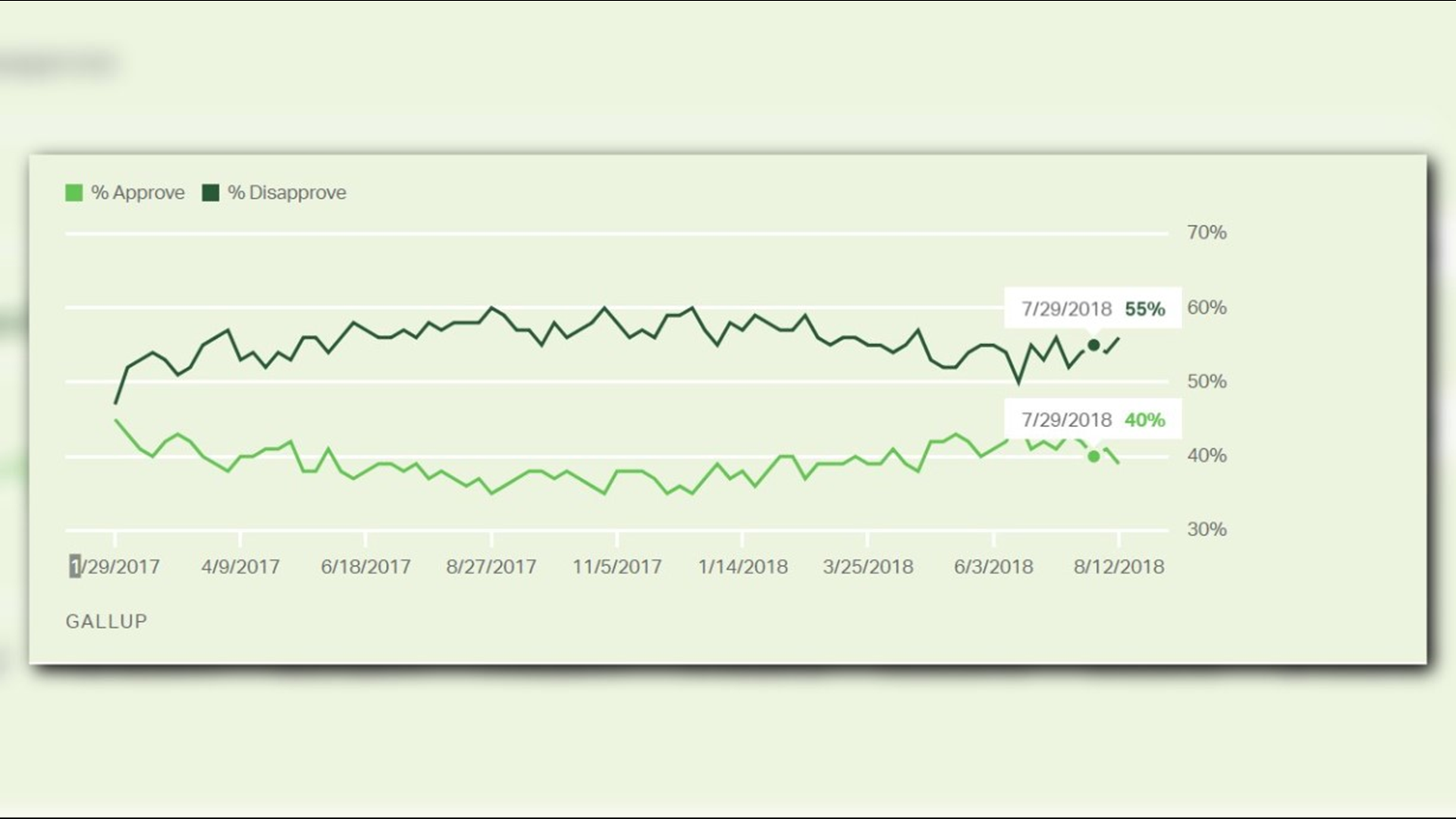Toggle the '% Disapprove' legend label
This screenshot has height=819, width=1456.
click(x=287, y=193)
